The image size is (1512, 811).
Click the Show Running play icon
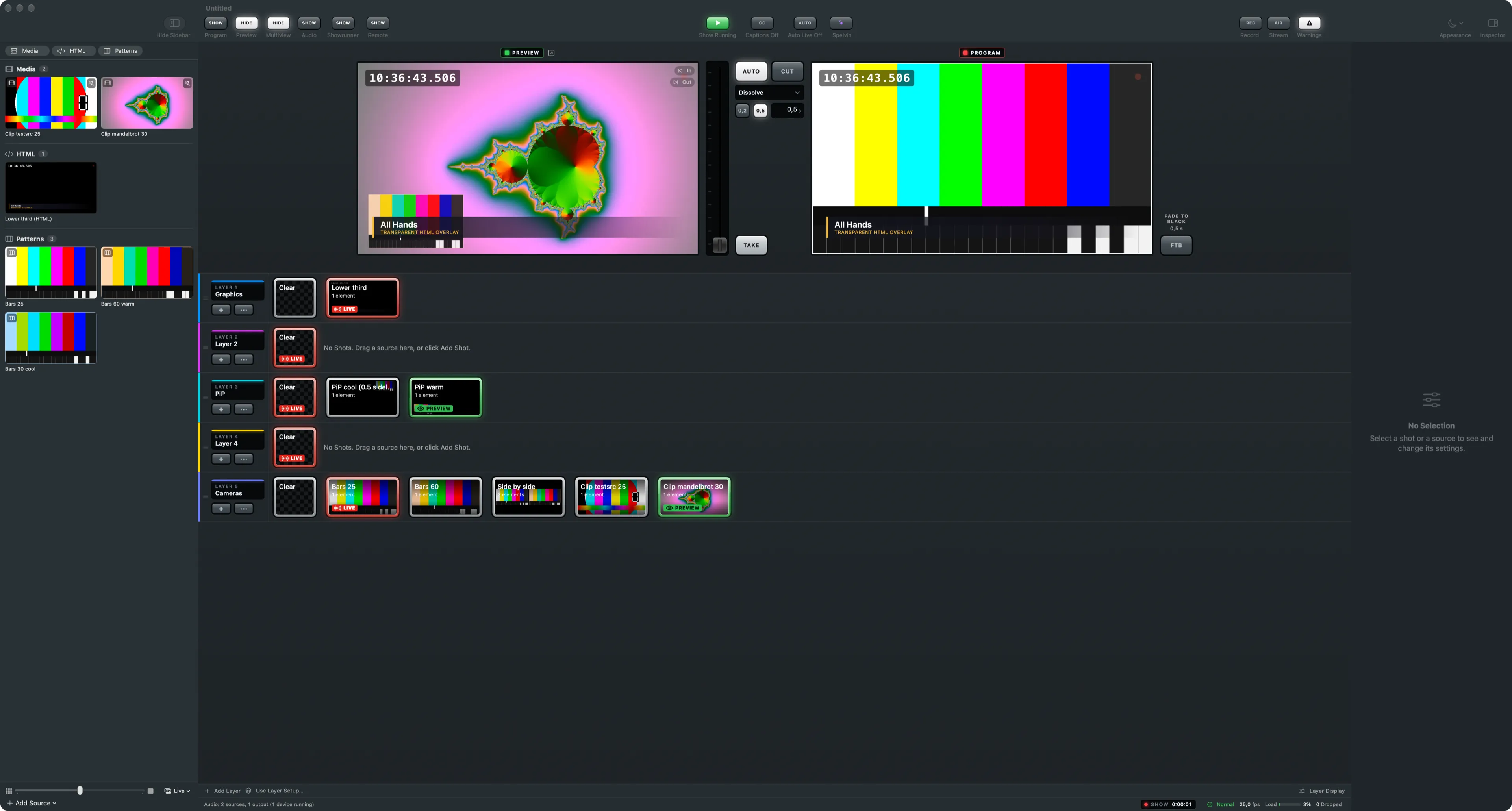coord(717,23)
